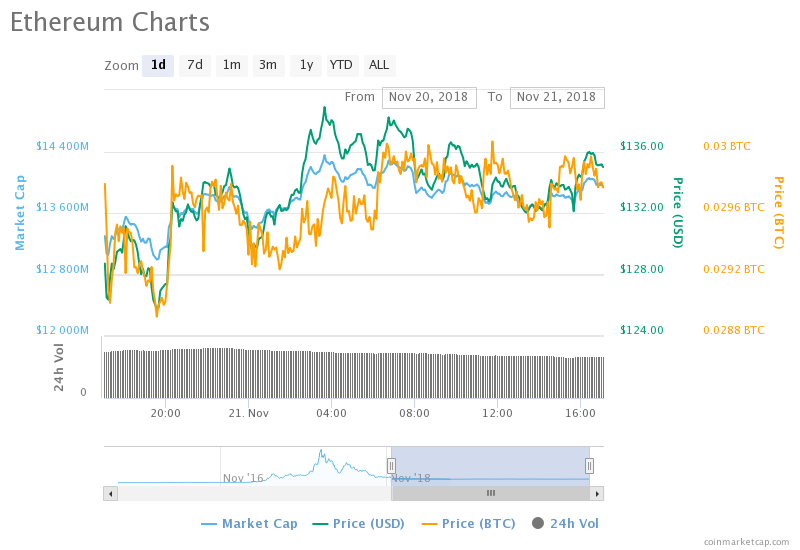
Task: Click the 21. Nov axis label
Action: [248, 413]
